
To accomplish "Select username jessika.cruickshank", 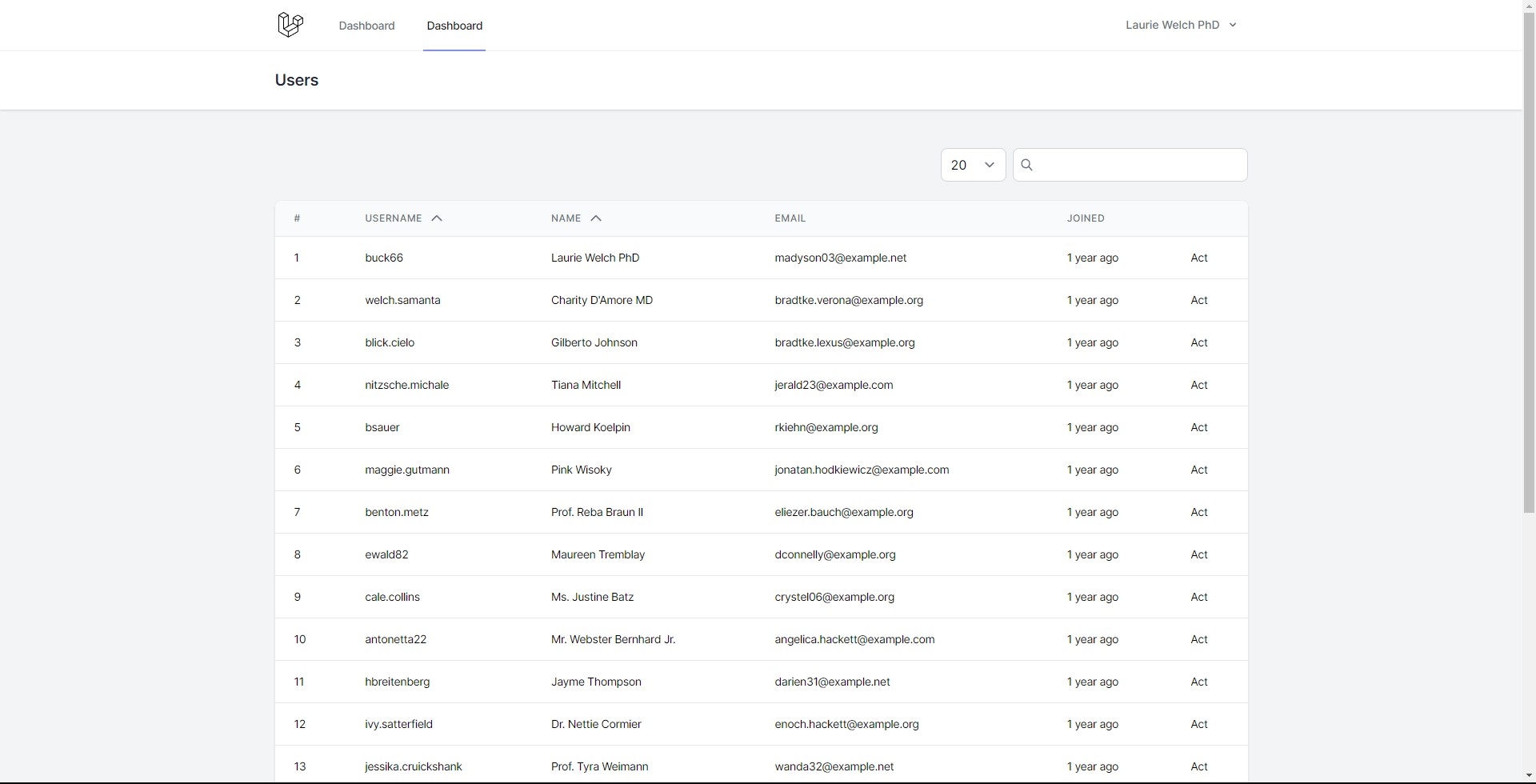I will pyautogui.click(x=414, y=766).
